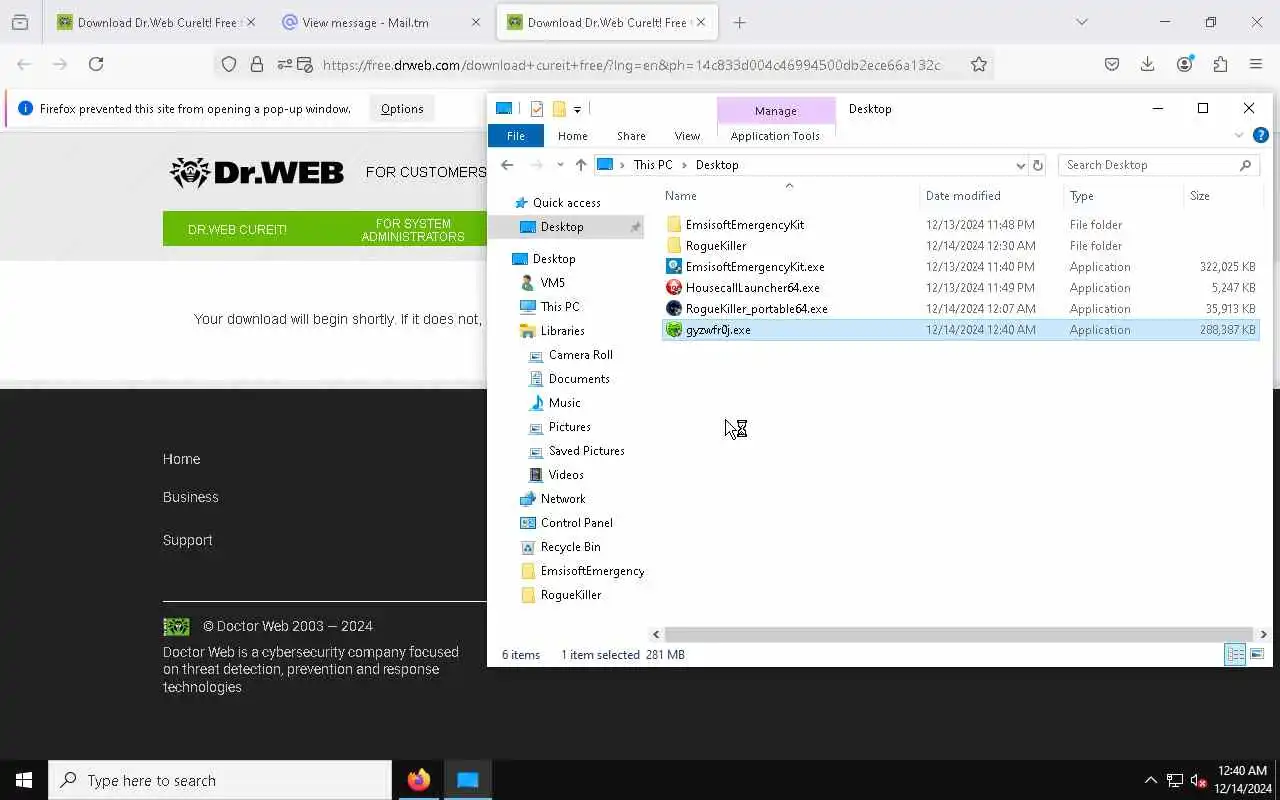Click the tracking protection shield icon

(x=229, y=64)
